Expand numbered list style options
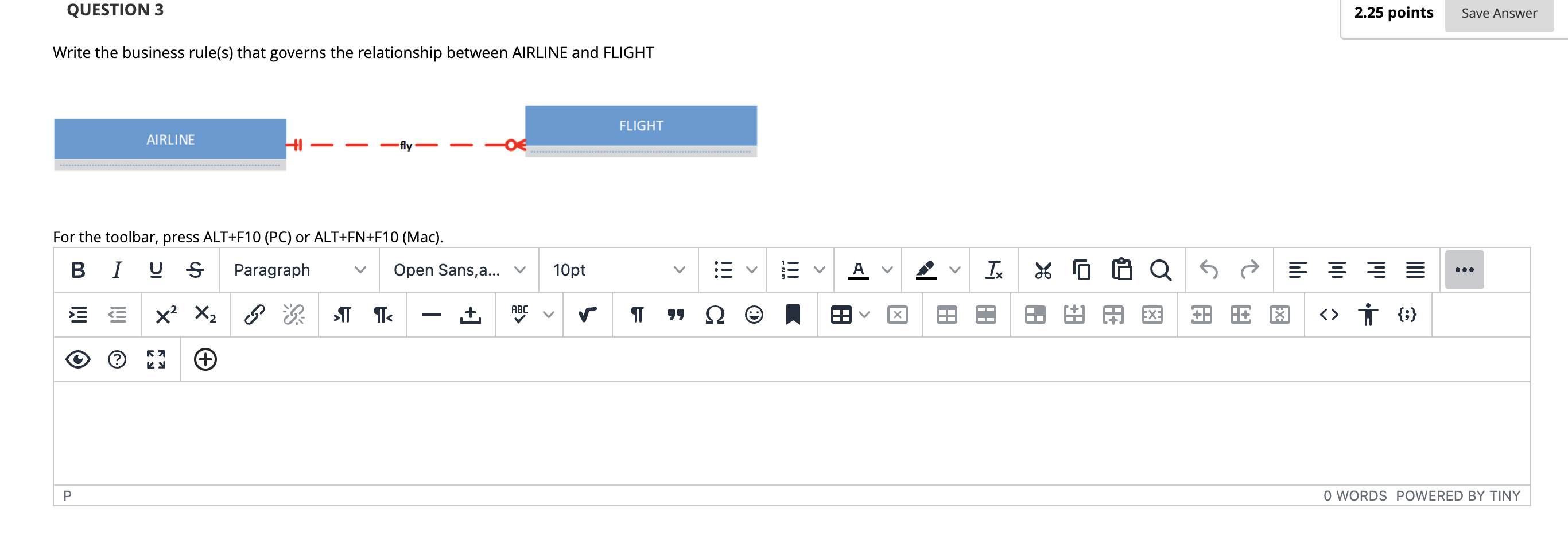 [x=820, y=270]
